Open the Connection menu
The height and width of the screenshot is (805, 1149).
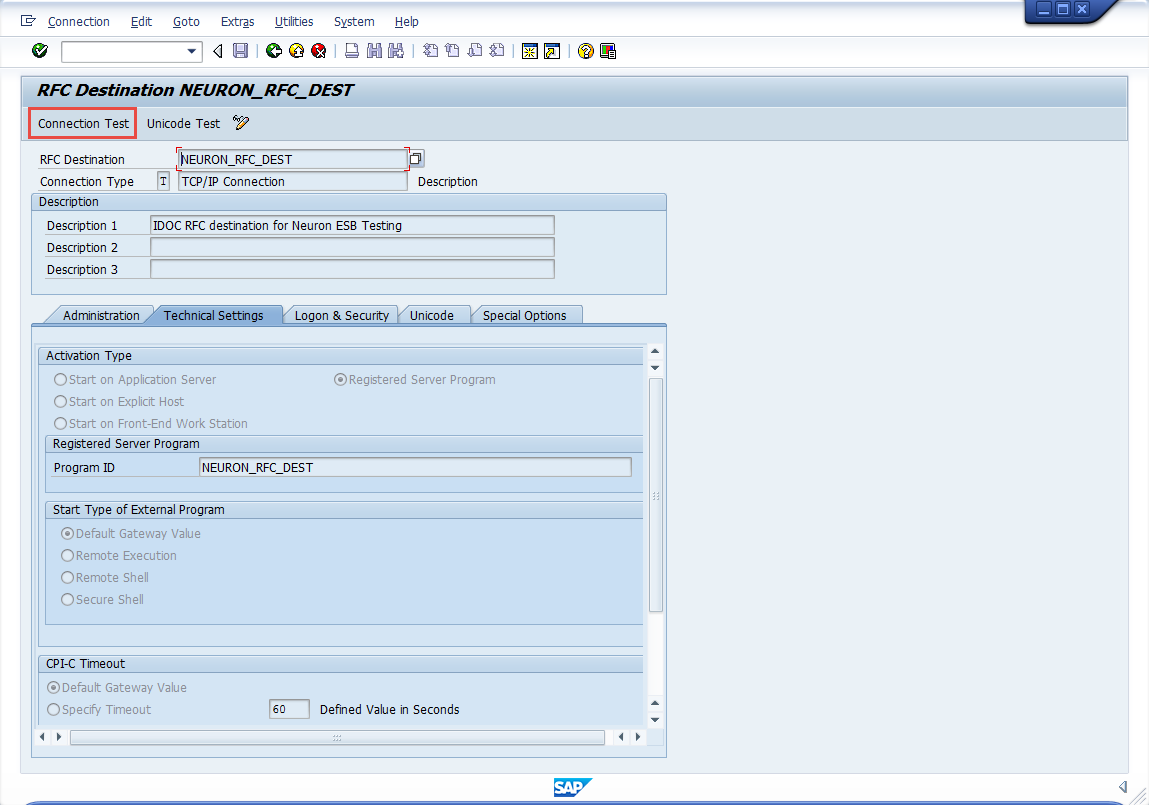coord(78,22)
